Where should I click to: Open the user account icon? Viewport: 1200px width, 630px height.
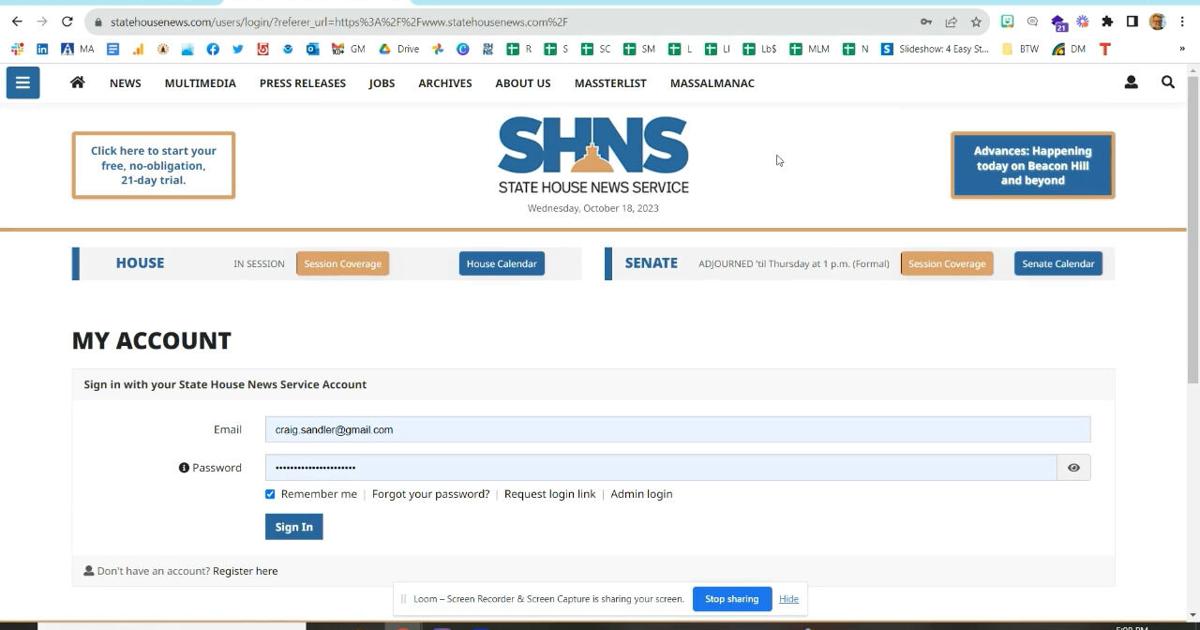click(x=1131, y=83)
